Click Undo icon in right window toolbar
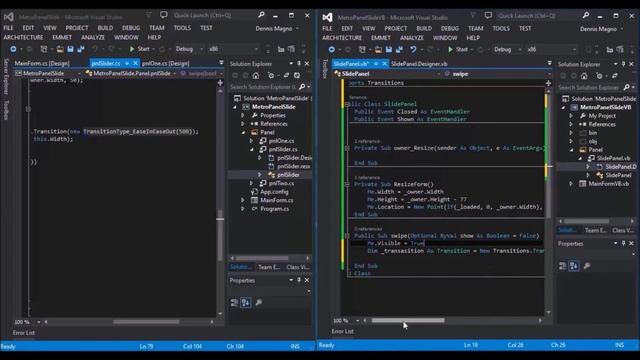Viewport: 640px width, 360px height. click(x=413, y=49)
